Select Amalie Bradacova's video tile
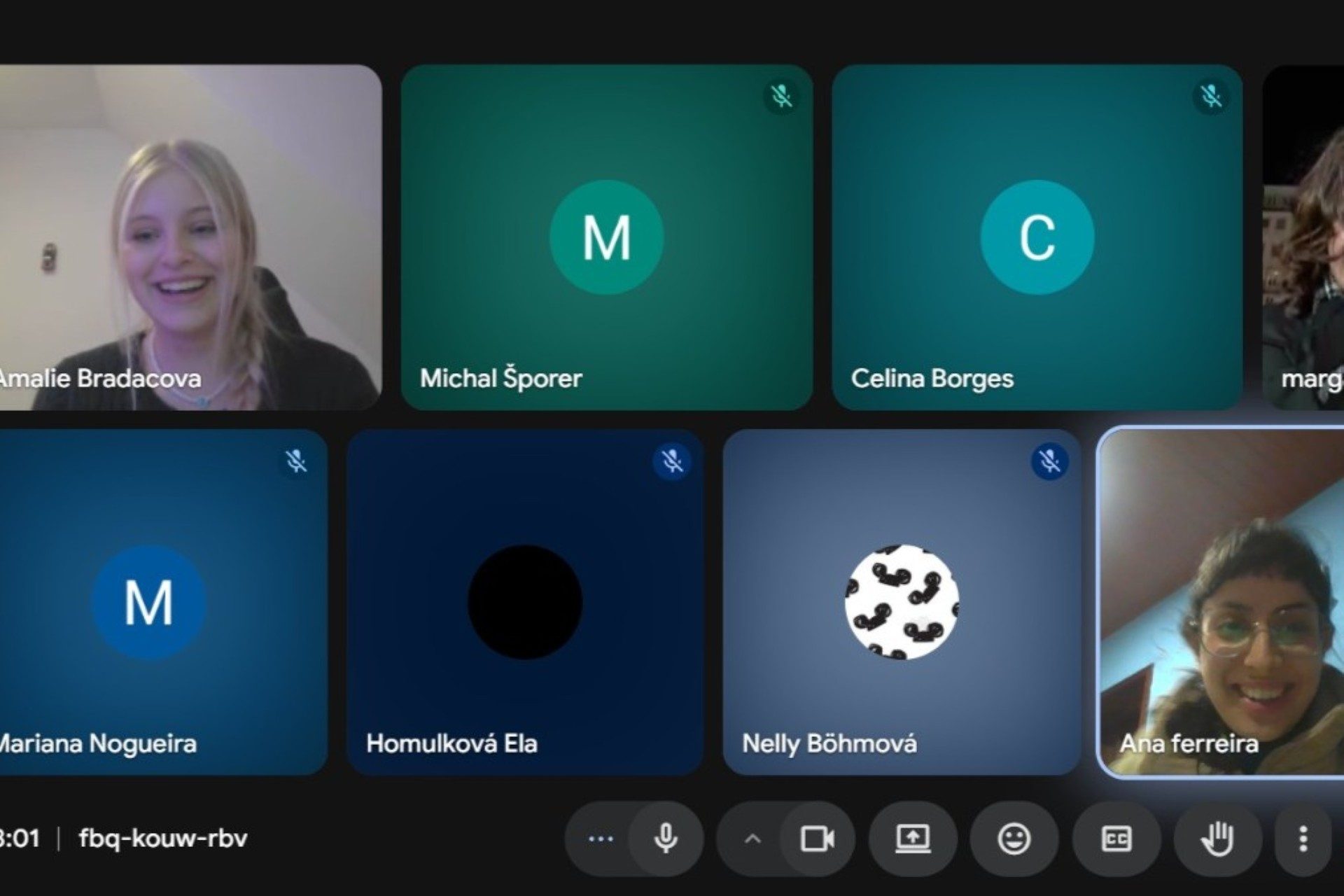 [189, 238]
